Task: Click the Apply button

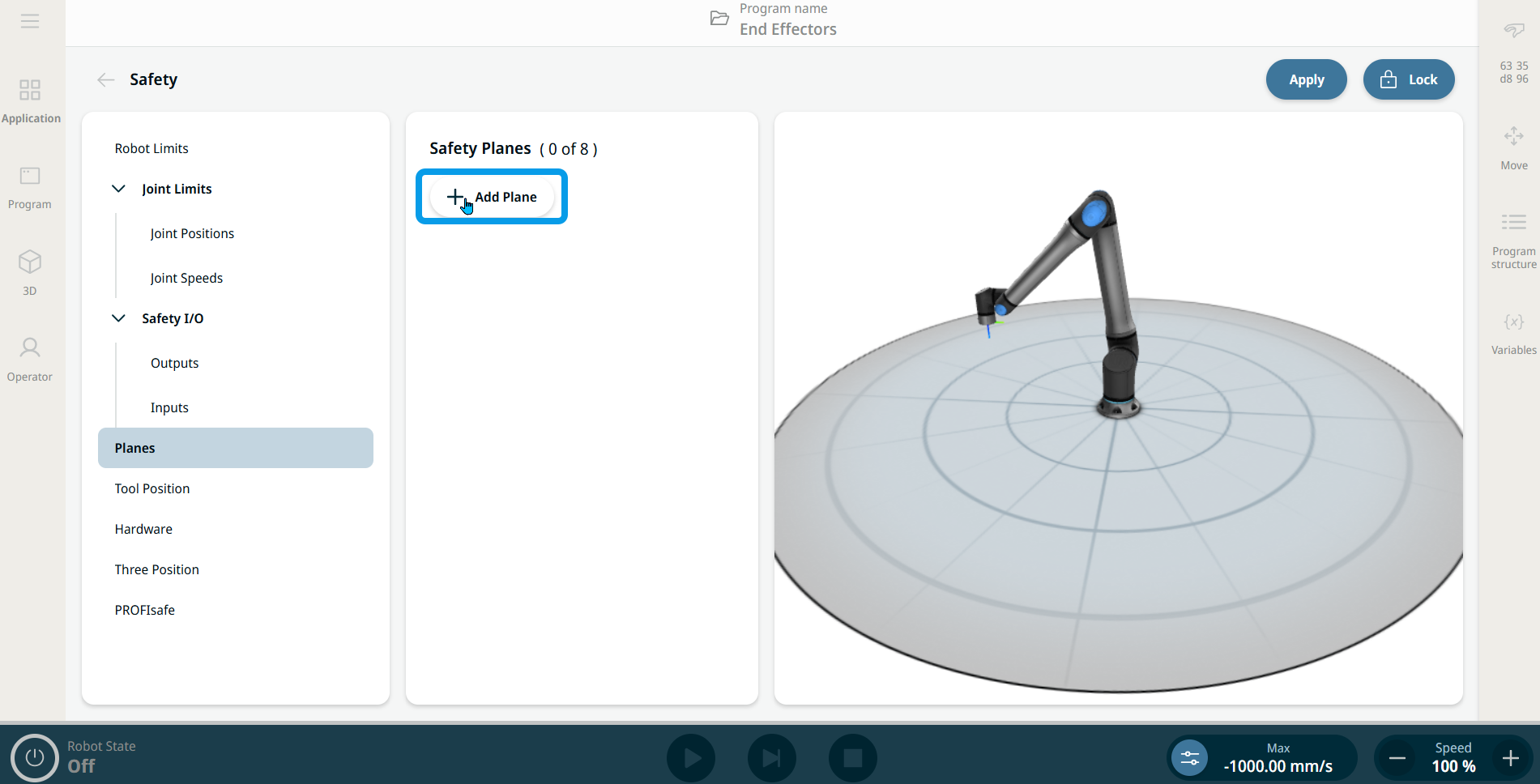Action: tap(1306, 79)
